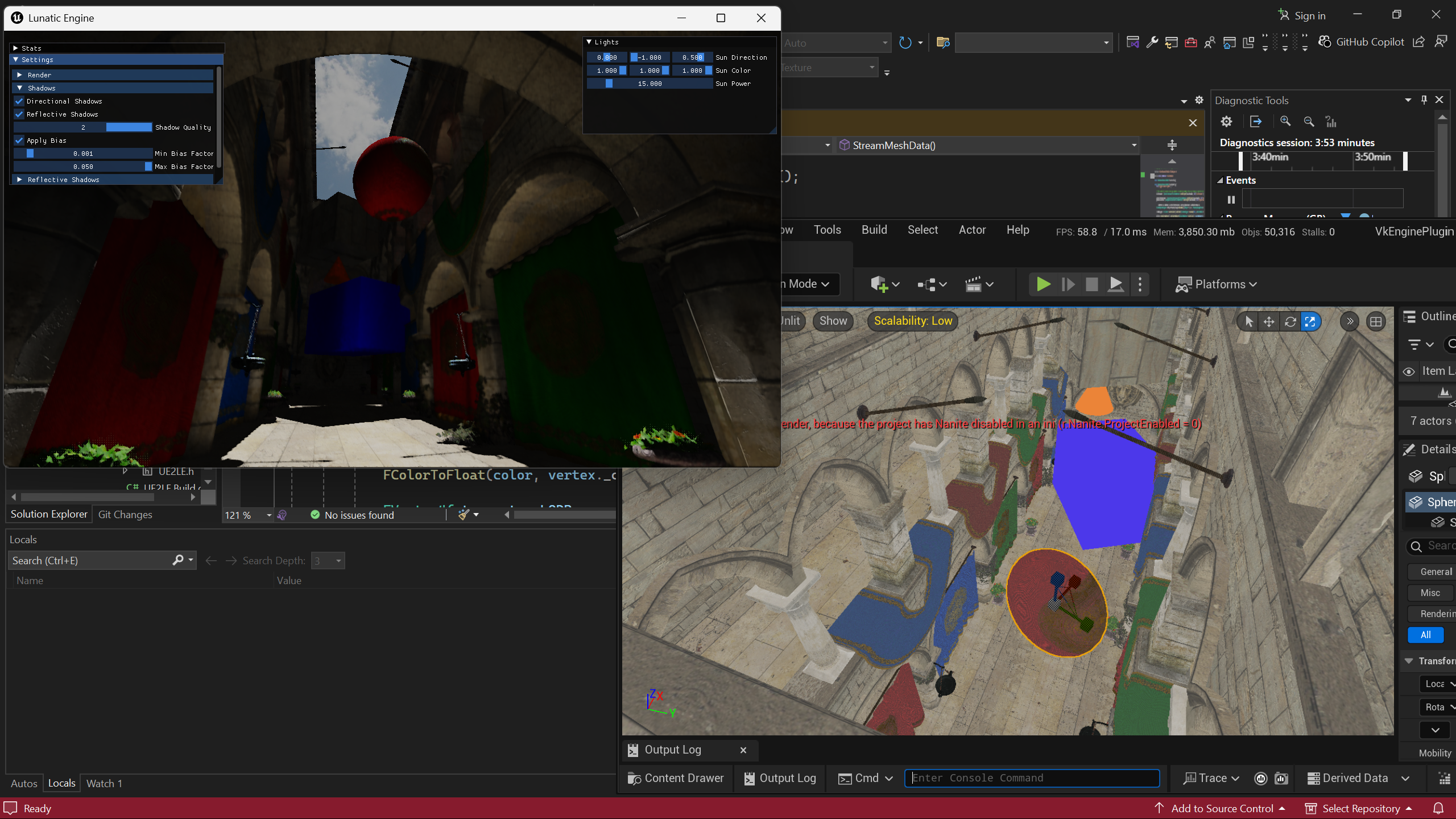Open the play options three-dot menu

tap(1140, 284)
